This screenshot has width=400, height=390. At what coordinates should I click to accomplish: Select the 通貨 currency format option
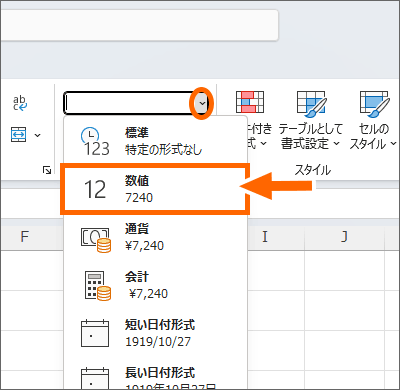click(x=155, y=237)
